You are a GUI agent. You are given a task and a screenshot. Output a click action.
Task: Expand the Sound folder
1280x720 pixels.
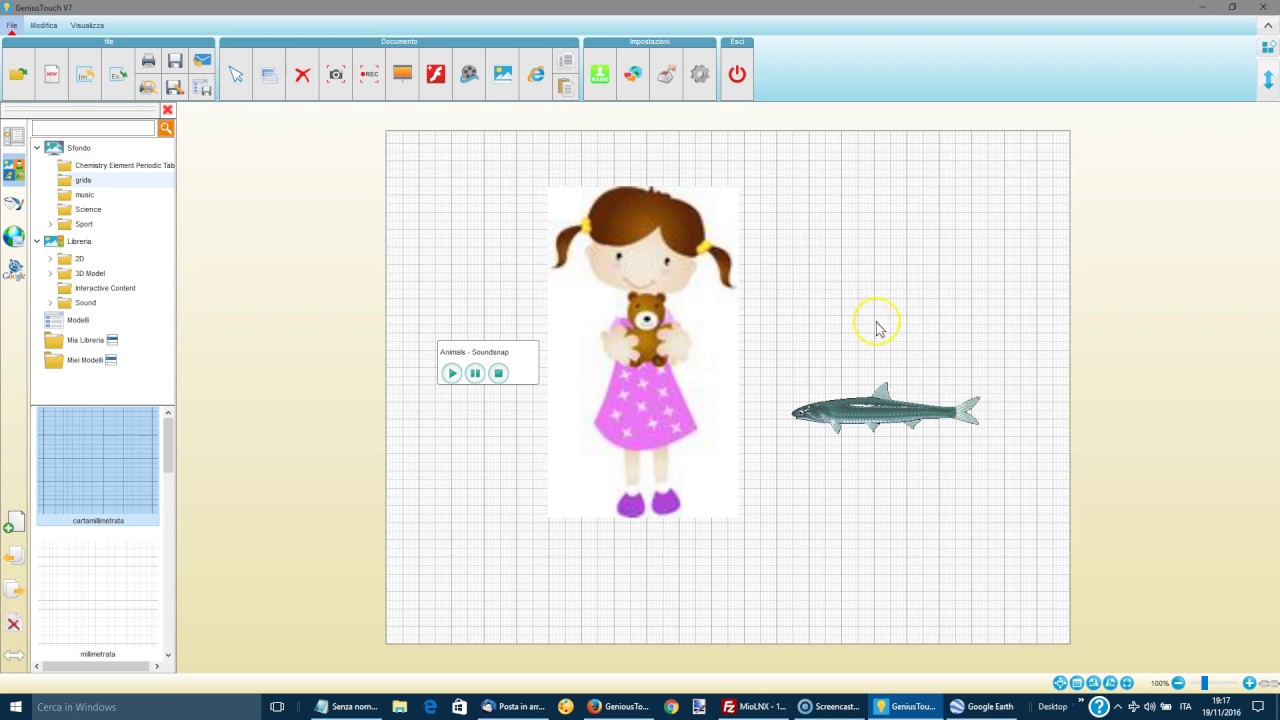(50, 303)
